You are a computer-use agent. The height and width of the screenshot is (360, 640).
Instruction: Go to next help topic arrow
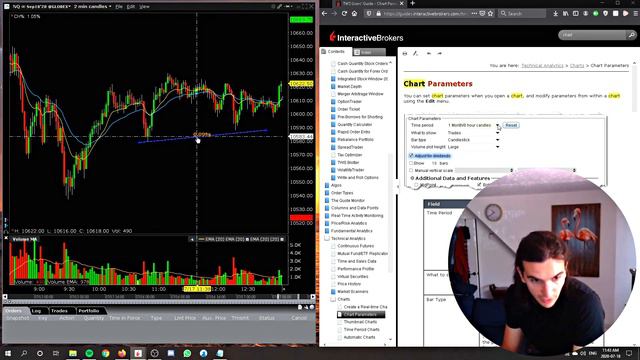coord(439,53)
